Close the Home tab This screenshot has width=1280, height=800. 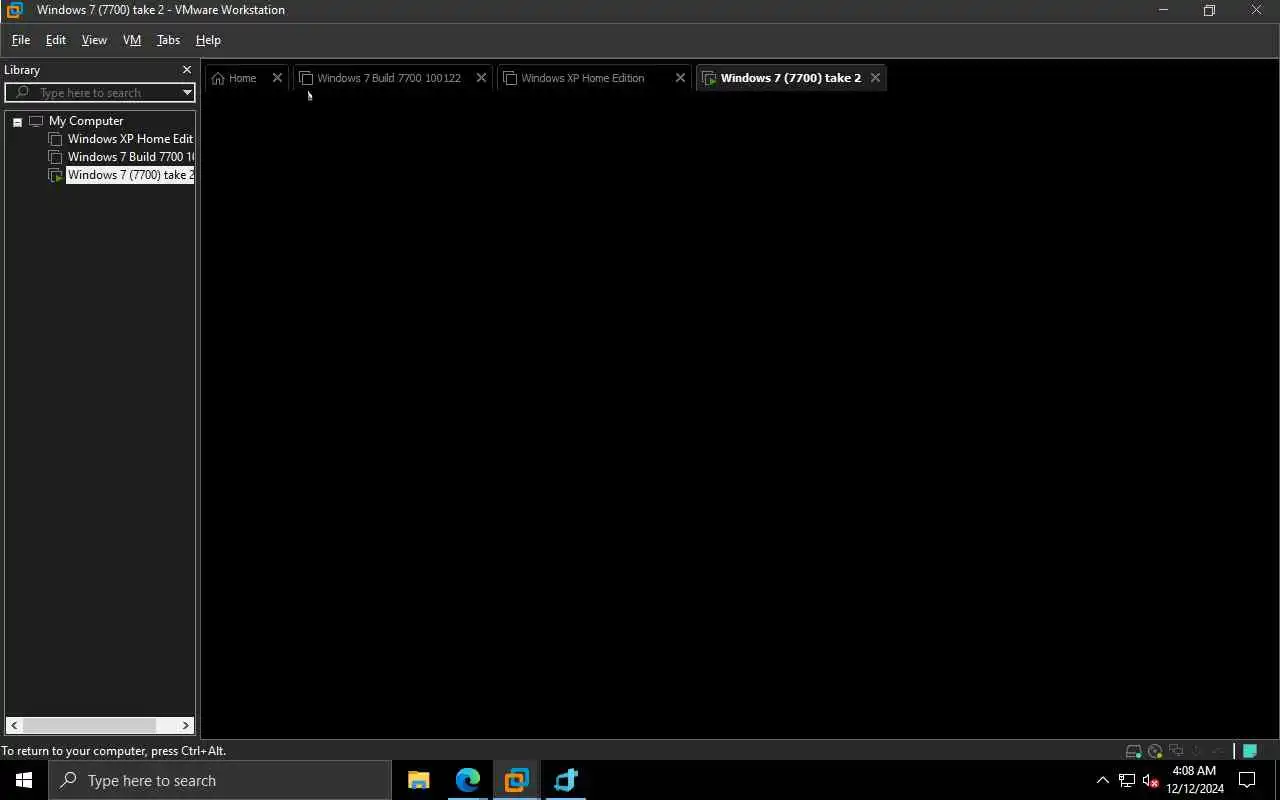[277, 78]
